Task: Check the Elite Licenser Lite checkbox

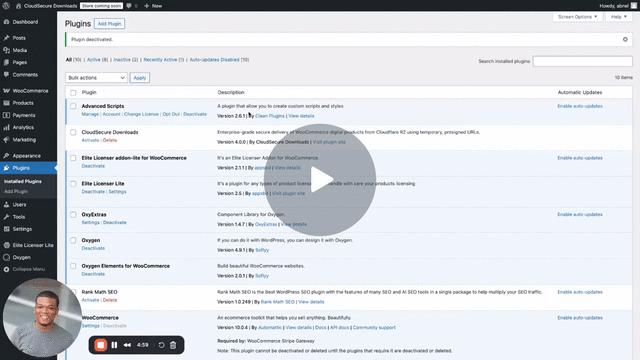Action: [x=73, y=184]
